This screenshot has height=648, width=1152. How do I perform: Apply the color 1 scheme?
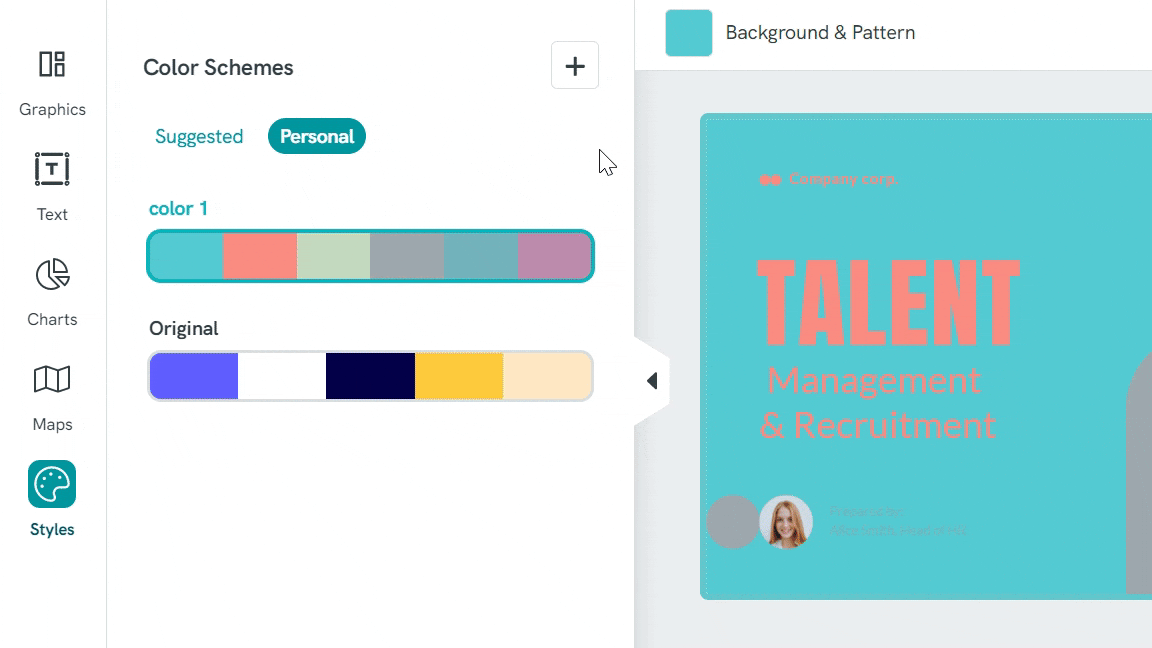point(370,256)
